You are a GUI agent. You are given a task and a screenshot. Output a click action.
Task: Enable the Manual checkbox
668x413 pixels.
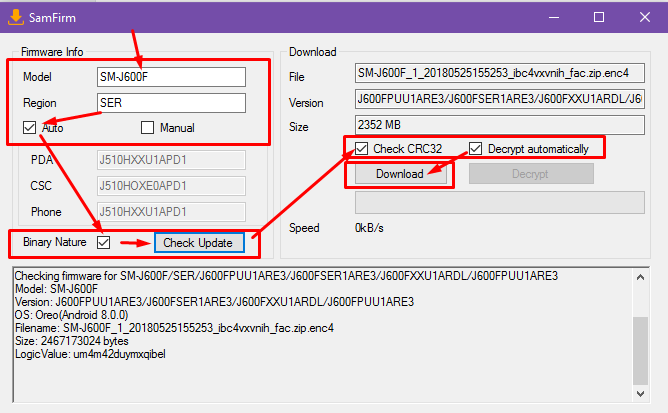tap(147, 127)
